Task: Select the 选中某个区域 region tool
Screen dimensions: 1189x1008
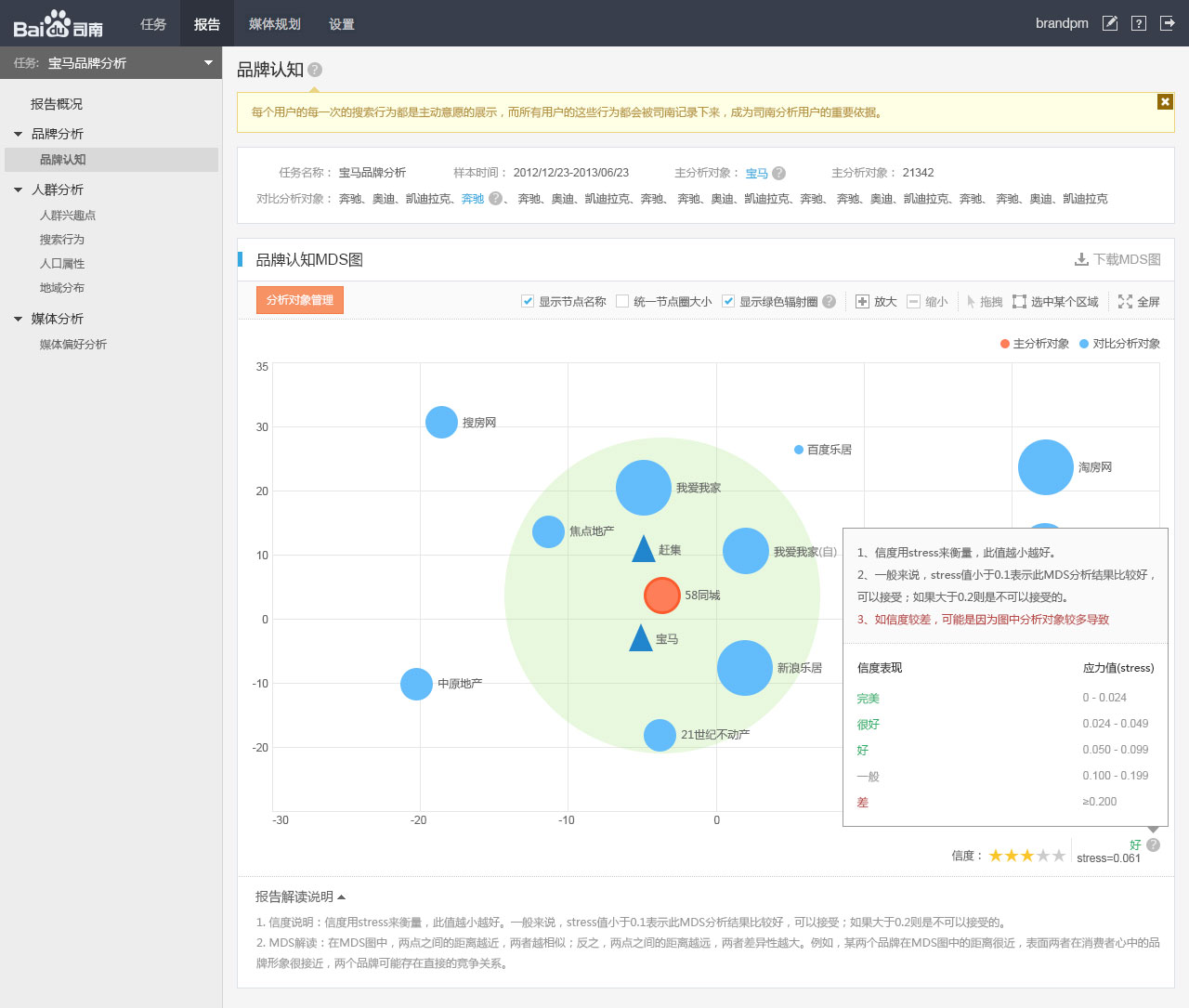Action: (x=1019, y=301)
